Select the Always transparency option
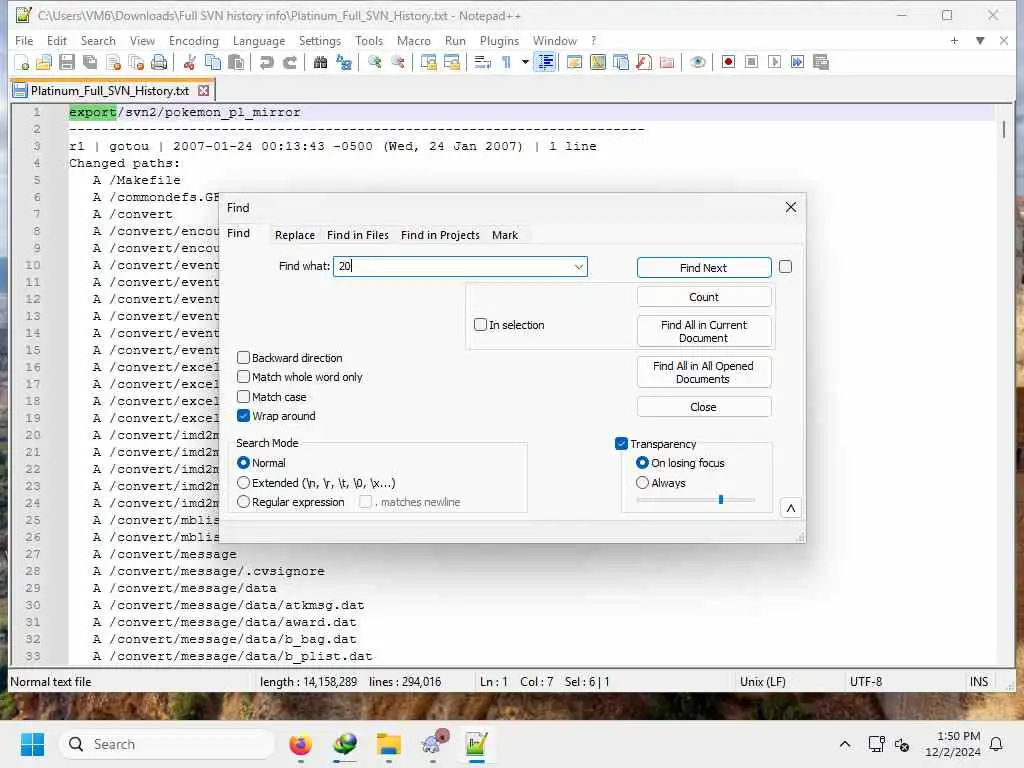1024x768 pixels. click(643, 483)
